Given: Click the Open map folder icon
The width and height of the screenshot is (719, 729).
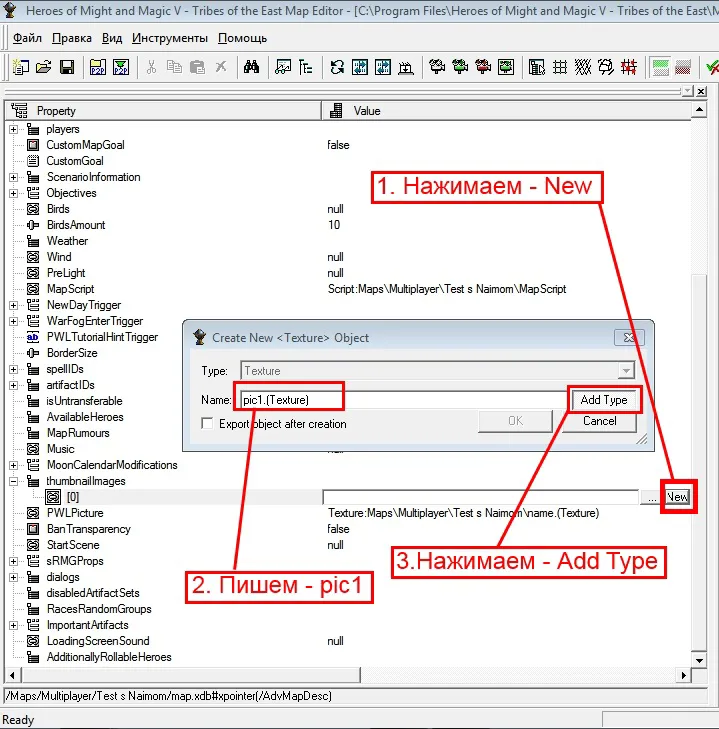Looking at the screenshot, I should (44, 67).
